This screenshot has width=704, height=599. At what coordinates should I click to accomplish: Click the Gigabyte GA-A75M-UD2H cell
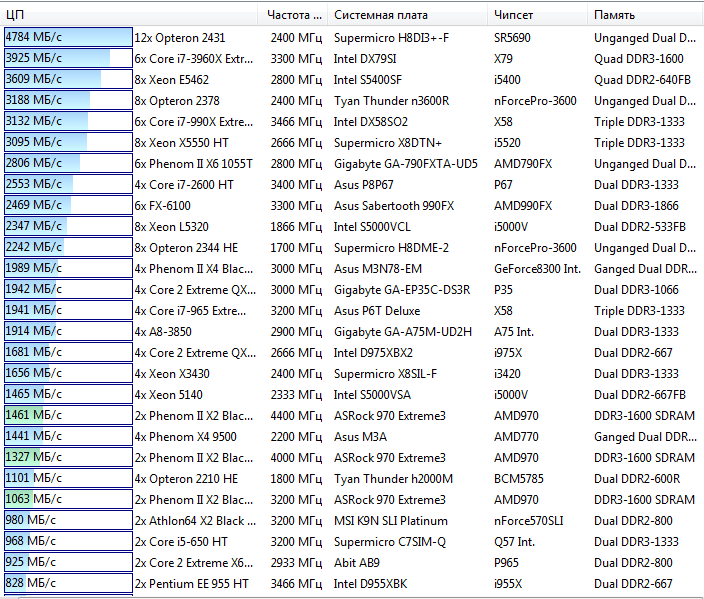coord(403,332)
